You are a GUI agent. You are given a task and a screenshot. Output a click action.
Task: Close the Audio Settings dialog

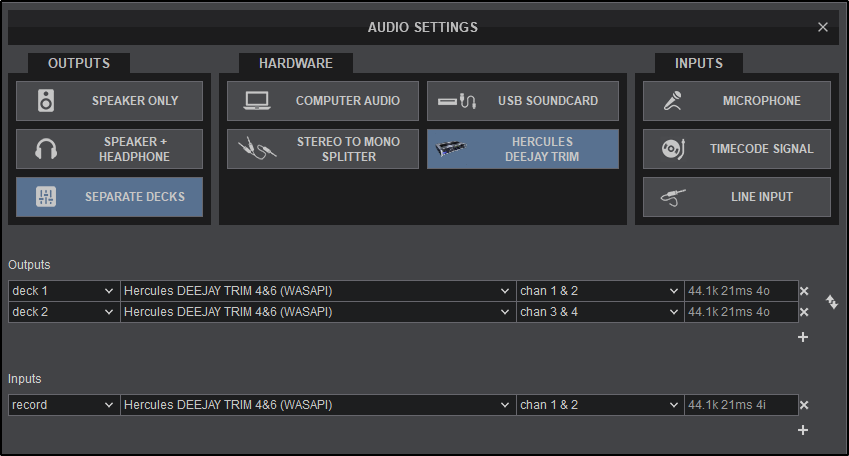point(823,27)
